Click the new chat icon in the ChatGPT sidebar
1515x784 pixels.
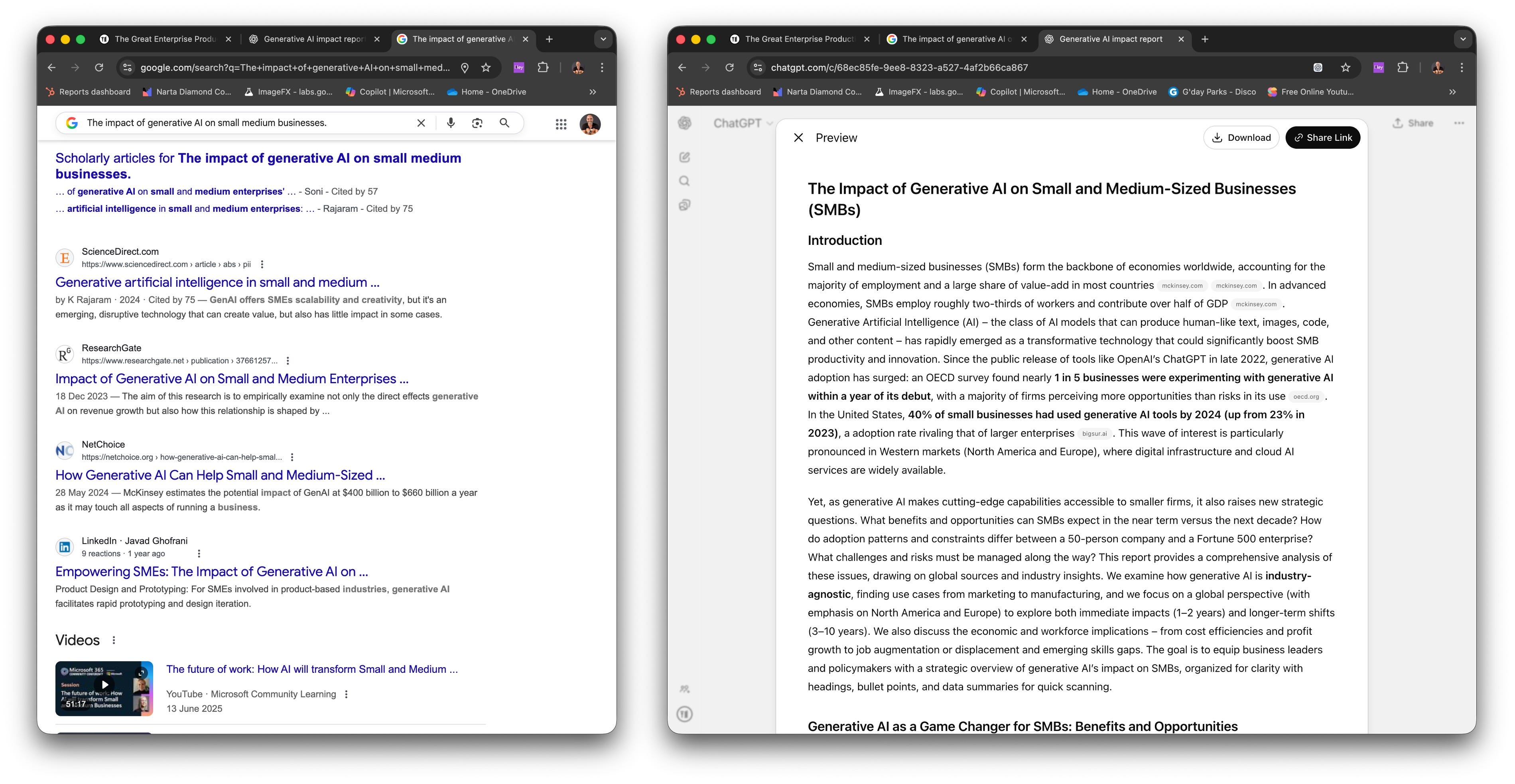pyautogui.click(x=685, y=157)
